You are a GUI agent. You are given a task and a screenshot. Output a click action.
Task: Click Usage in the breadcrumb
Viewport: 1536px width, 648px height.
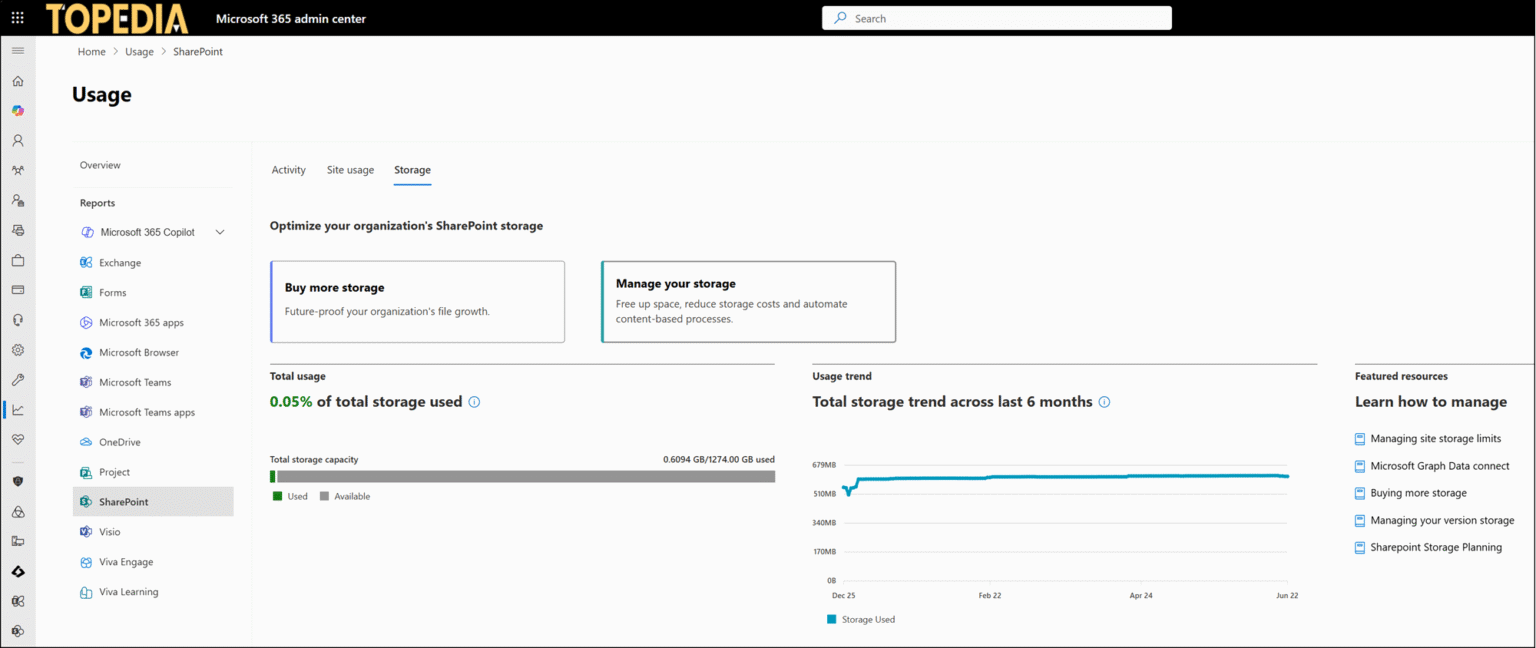point(139,52)
